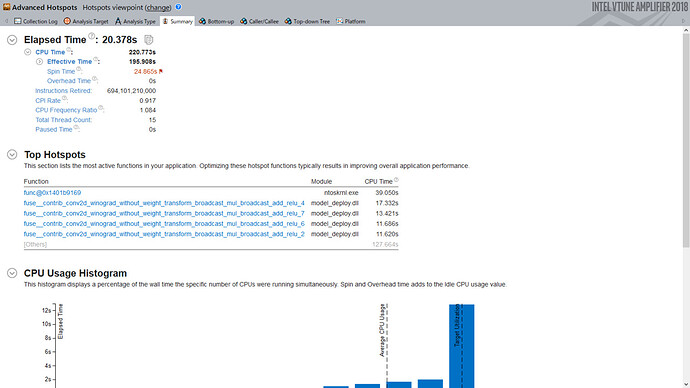Screen dimensions: 690x388
Task: Click the Advanced Hotspots orange icon in title
Action: tap(7, 7)
